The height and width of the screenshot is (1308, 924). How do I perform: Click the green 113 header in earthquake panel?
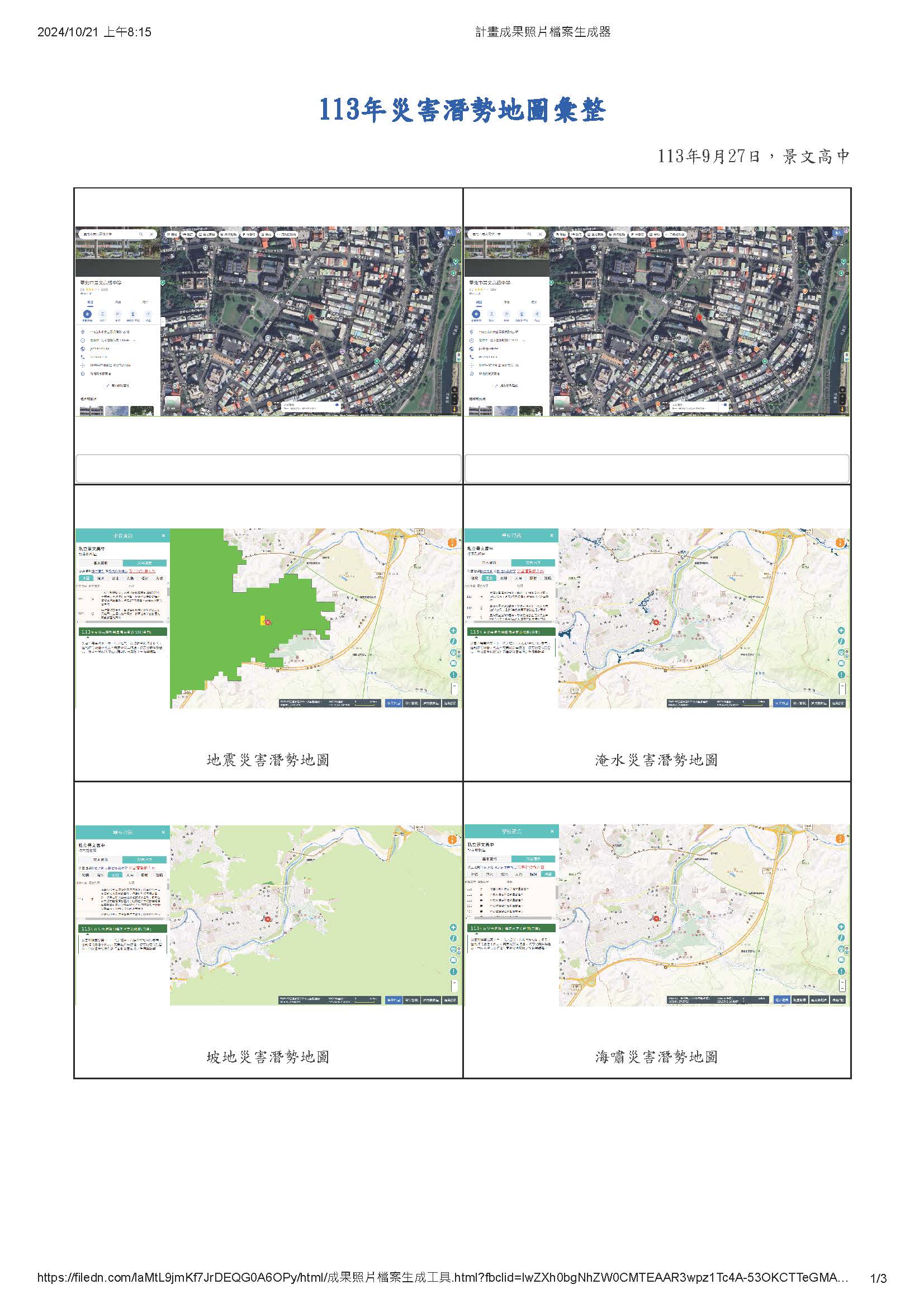click(123, 632)
